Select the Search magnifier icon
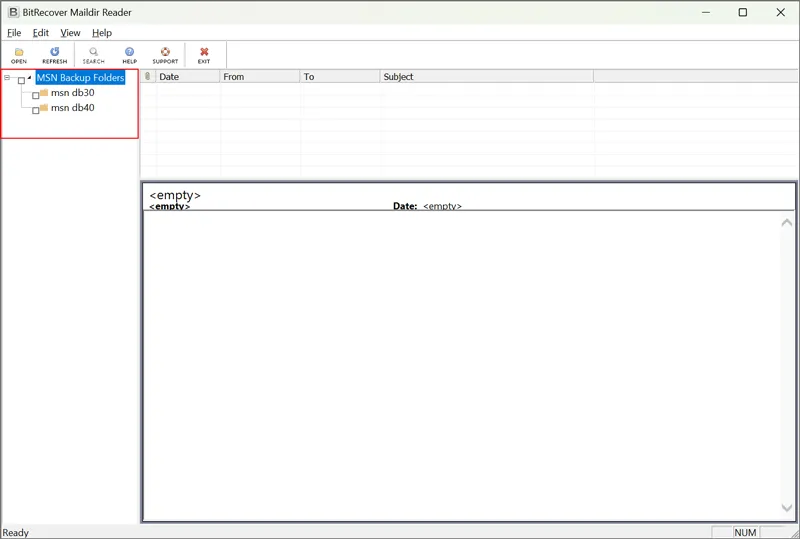 (93, 52)
